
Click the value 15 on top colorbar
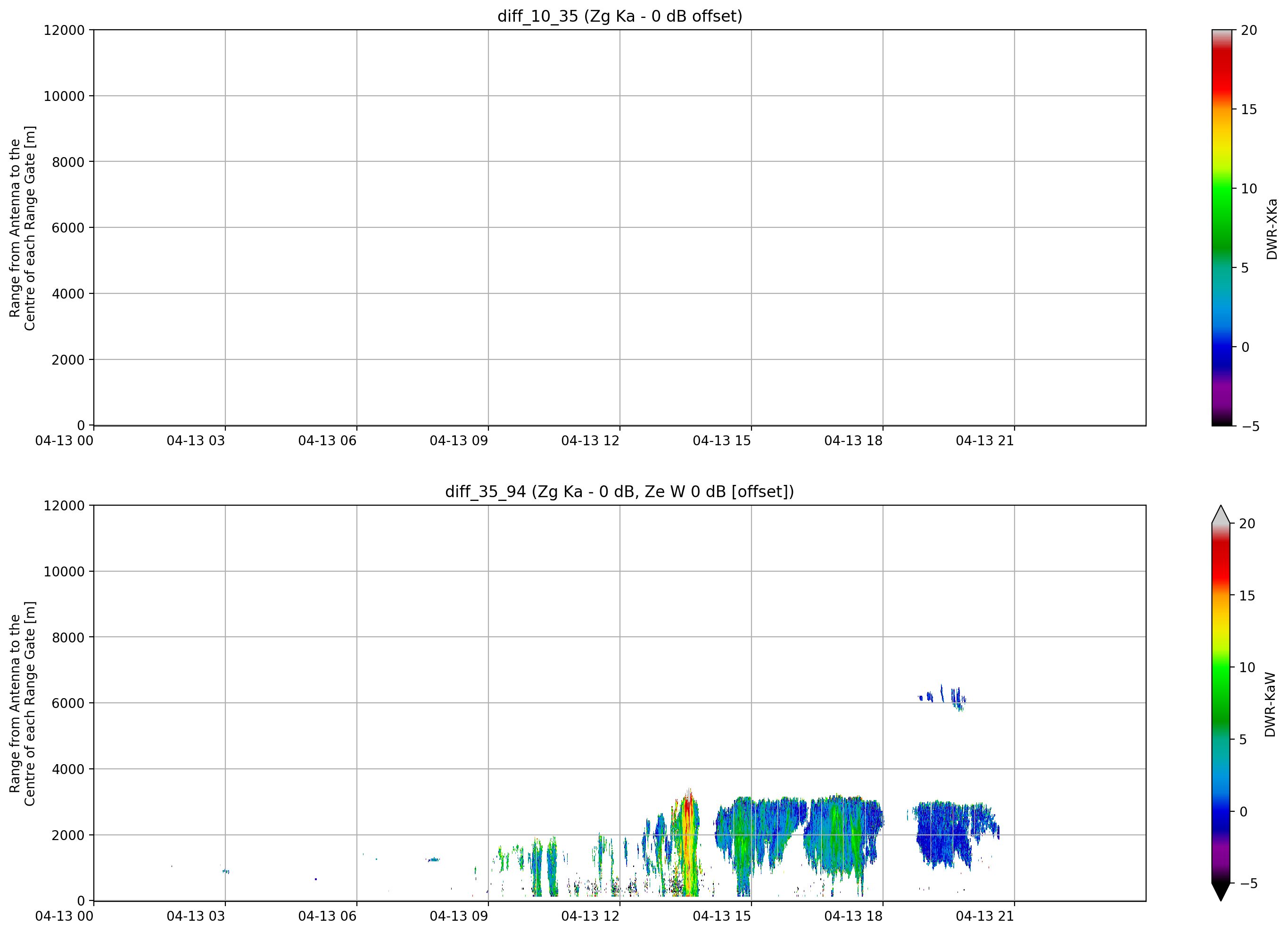[1249, 109]
